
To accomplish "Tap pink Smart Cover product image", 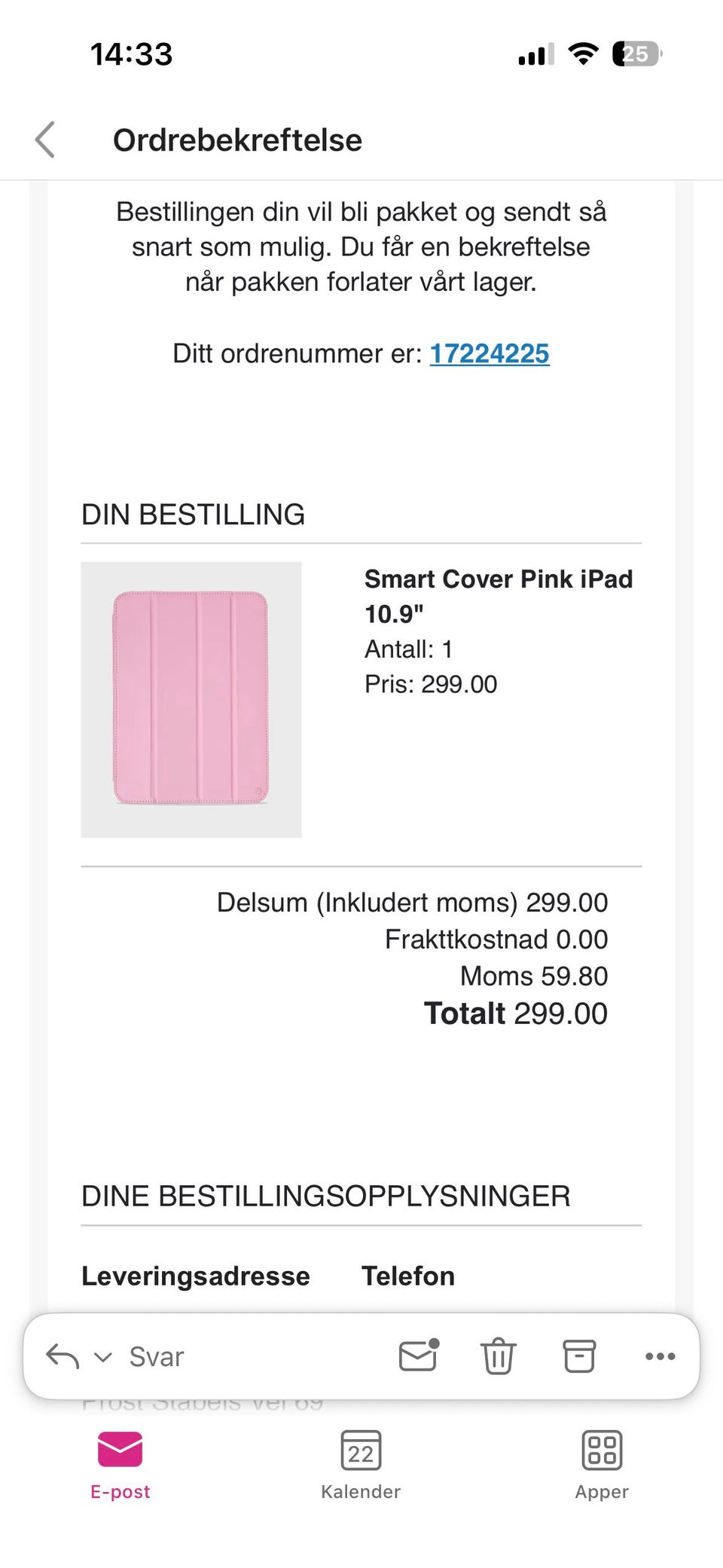I will click(x=191, y=699).
